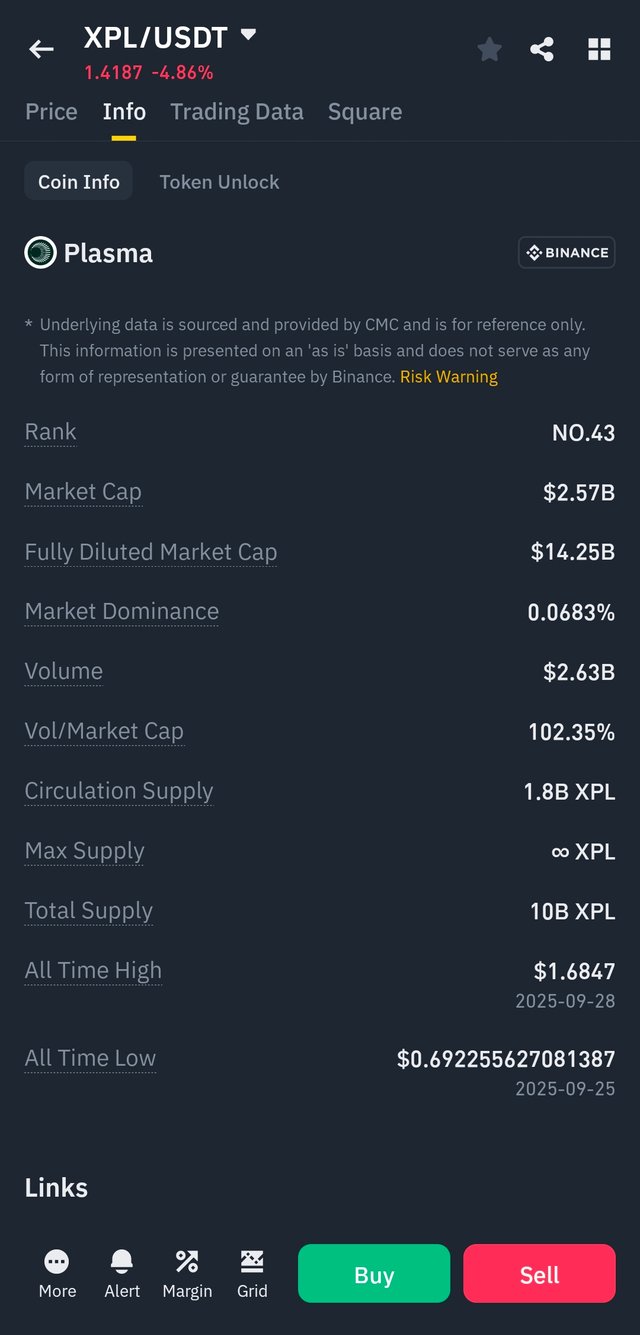Image resolution: width=640 pixels, height=1335 pixels.
Task: Tap the Fully Diluted Market Cap label
Action: point(151,552)
